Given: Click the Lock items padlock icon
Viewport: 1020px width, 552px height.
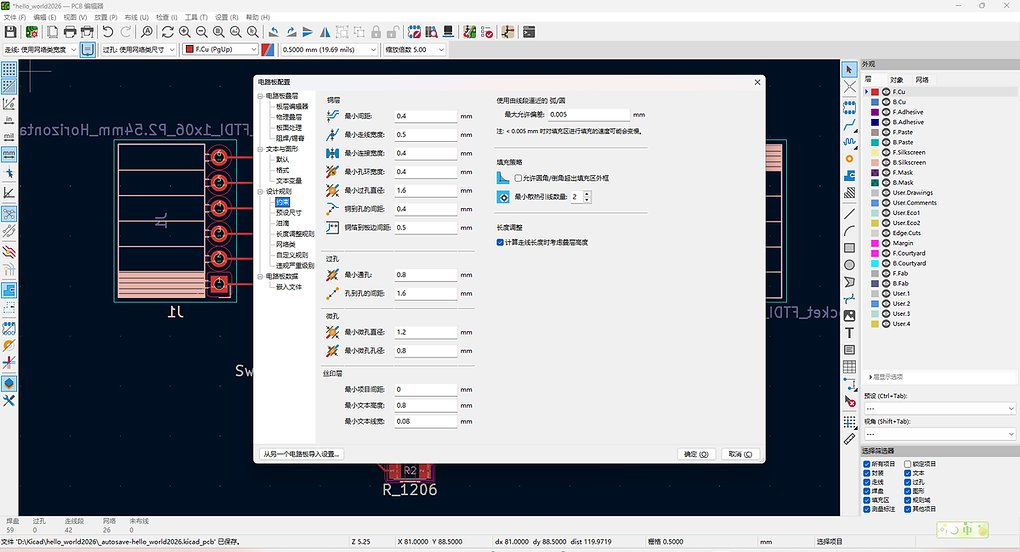Looking at the screenshot, I should (x=376, y=32).
